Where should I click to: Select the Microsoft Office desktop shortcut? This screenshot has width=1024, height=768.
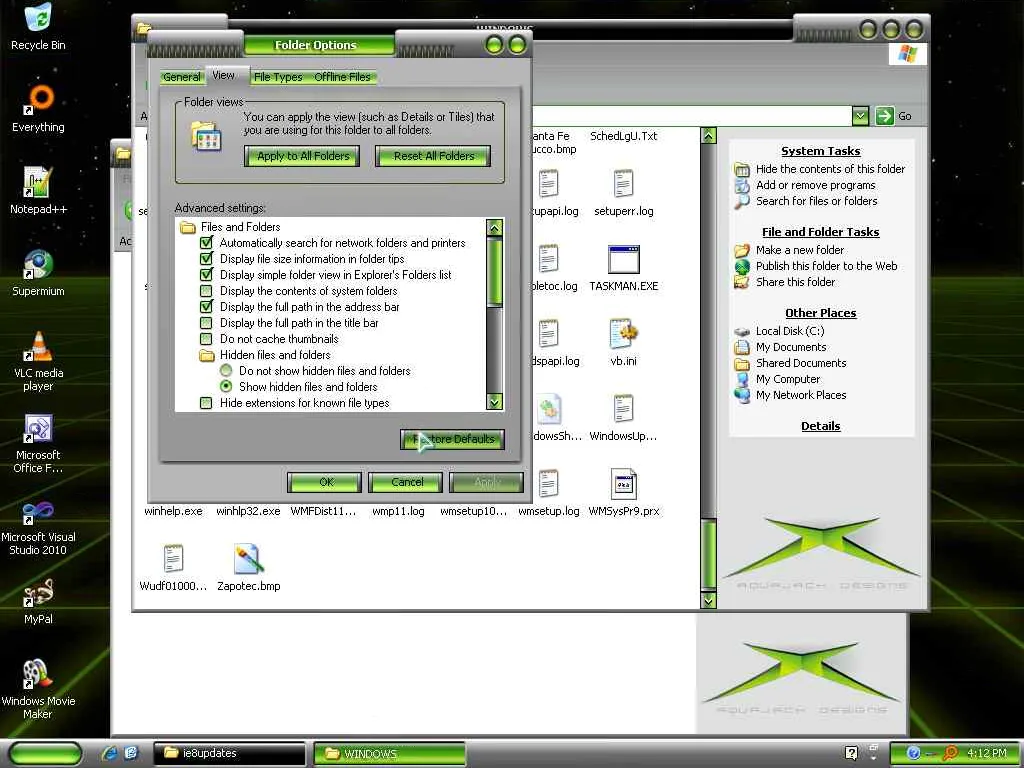[x=38, y=428]
